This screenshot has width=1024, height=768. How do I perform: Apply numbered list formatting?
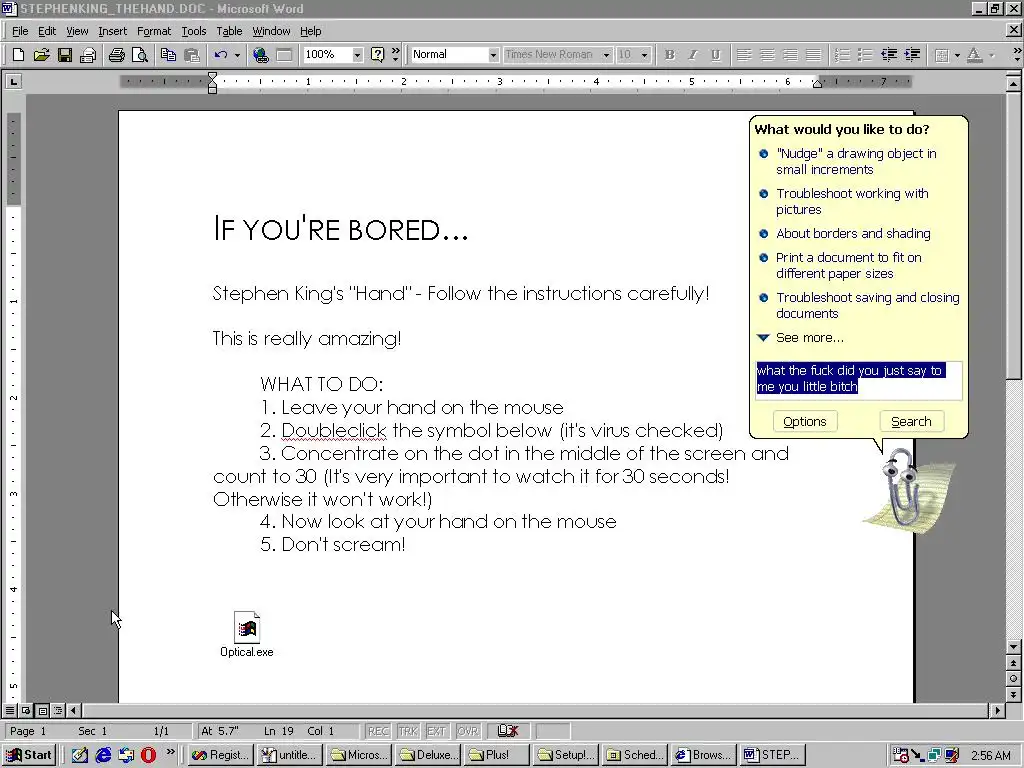coord(842,55)
